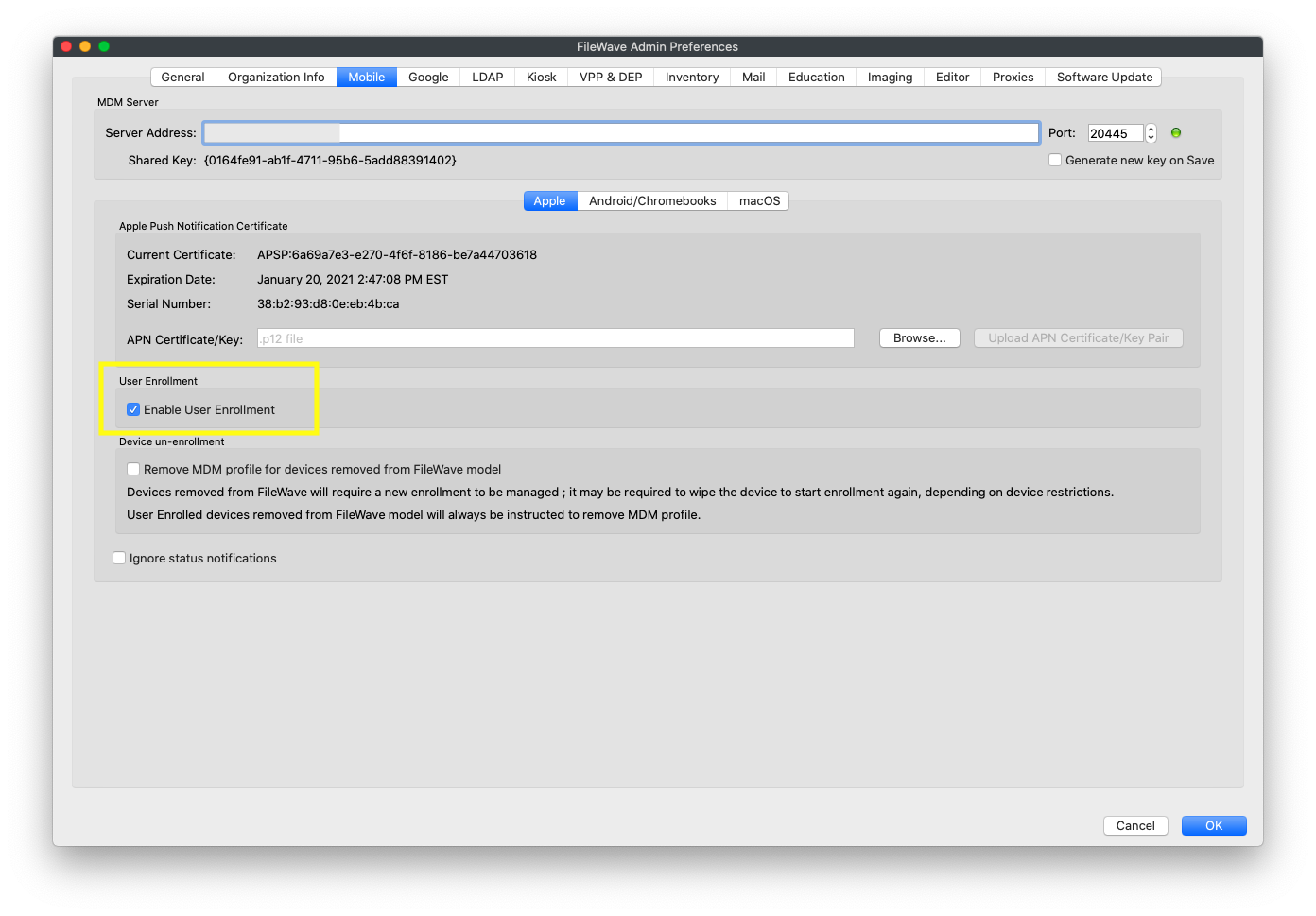Click the green zoom window button
The height and width of the screenshot is (916, 1316).
pos(104,46)
